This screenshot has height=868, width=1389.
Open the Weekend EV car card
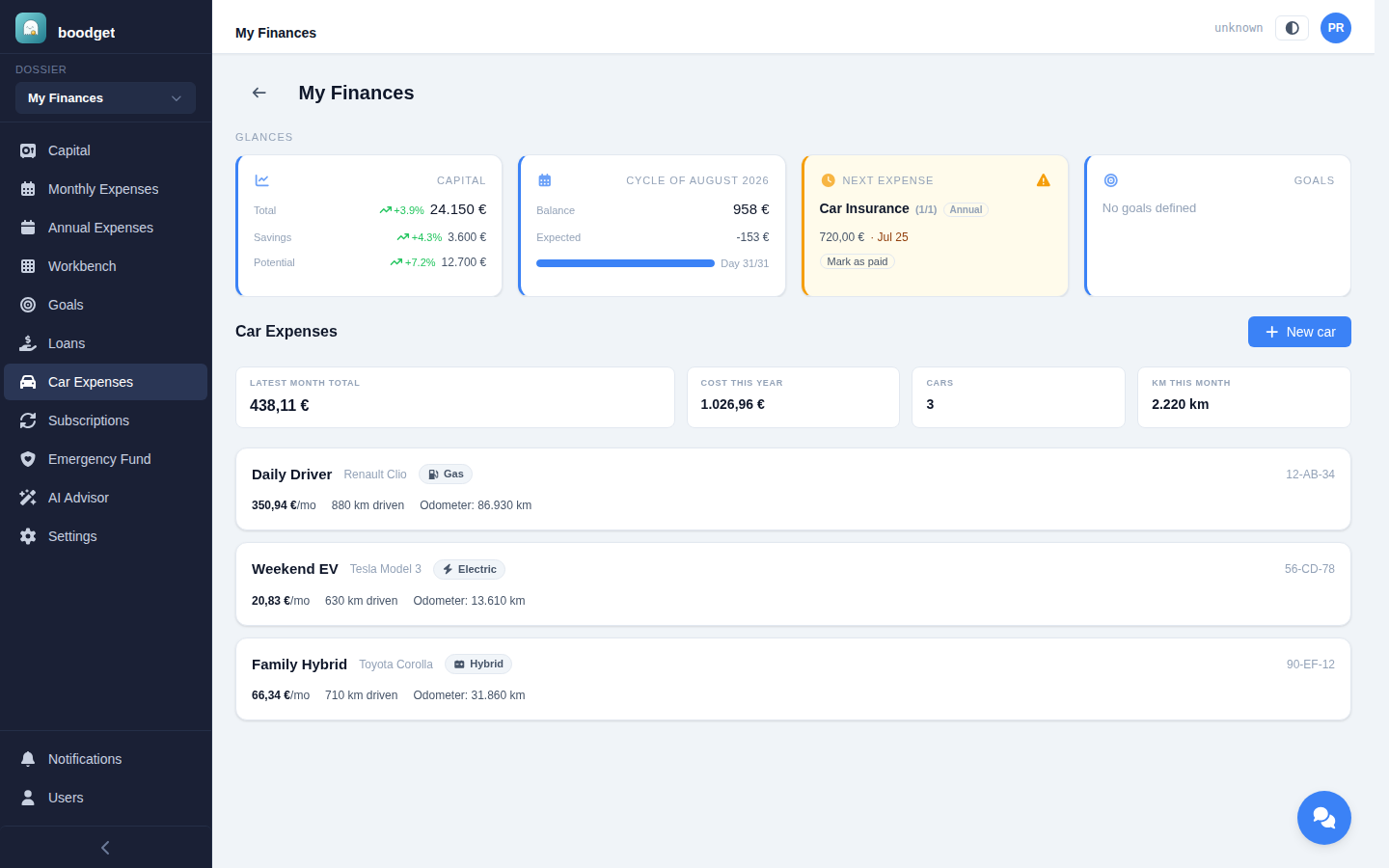point(793,584)
